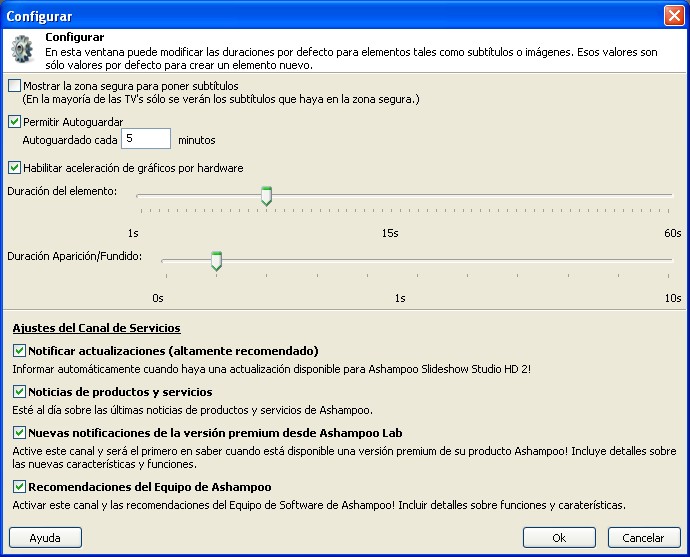The width and height of the screenshot is (690, 557).
Task: Enable Mostrar la zona segura checkbox
Action: [x=14, y=85]
